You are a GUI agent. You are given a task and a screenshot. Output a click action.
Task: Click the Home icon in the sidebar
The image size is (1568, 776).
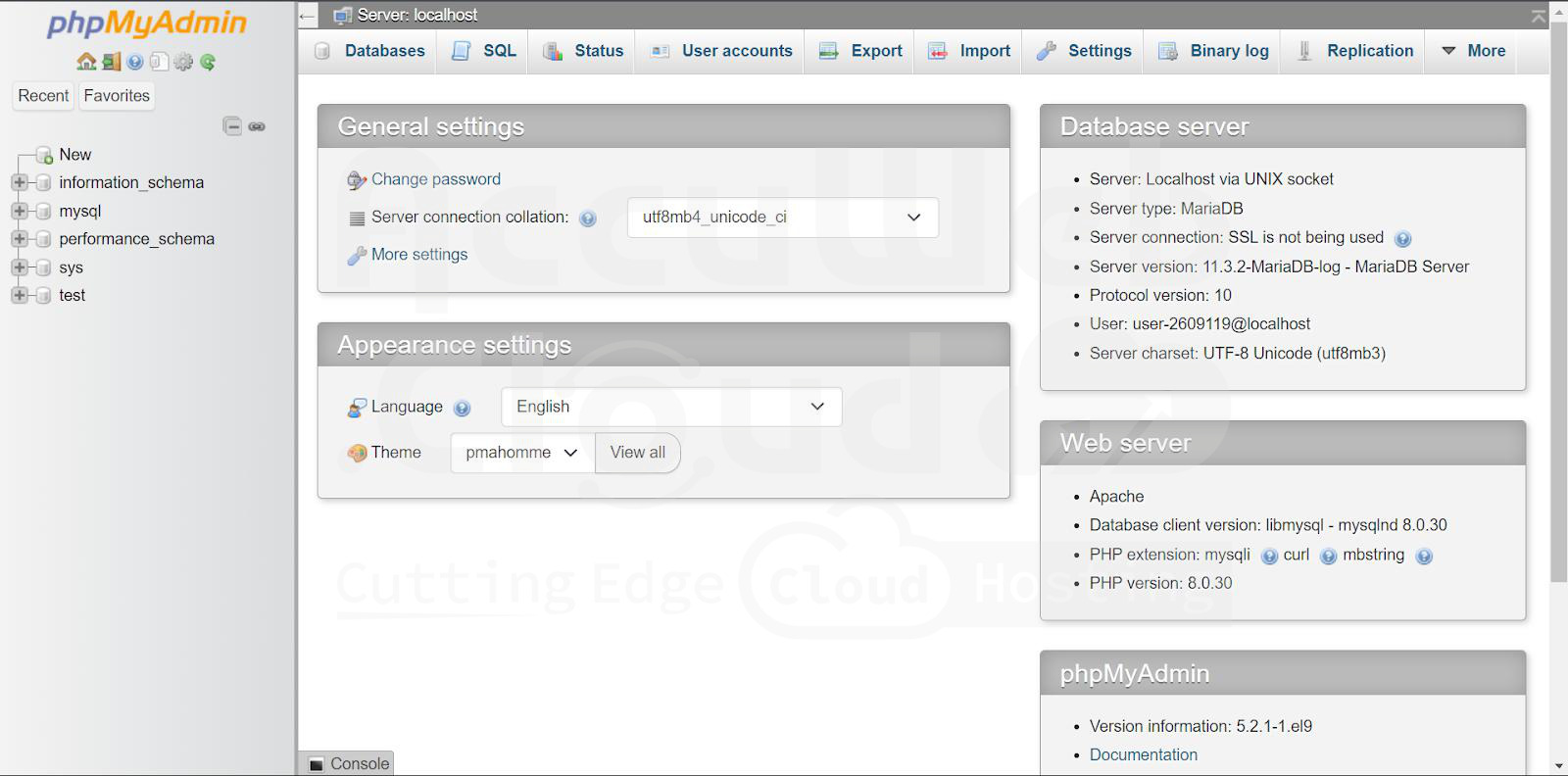pos(86,62)
